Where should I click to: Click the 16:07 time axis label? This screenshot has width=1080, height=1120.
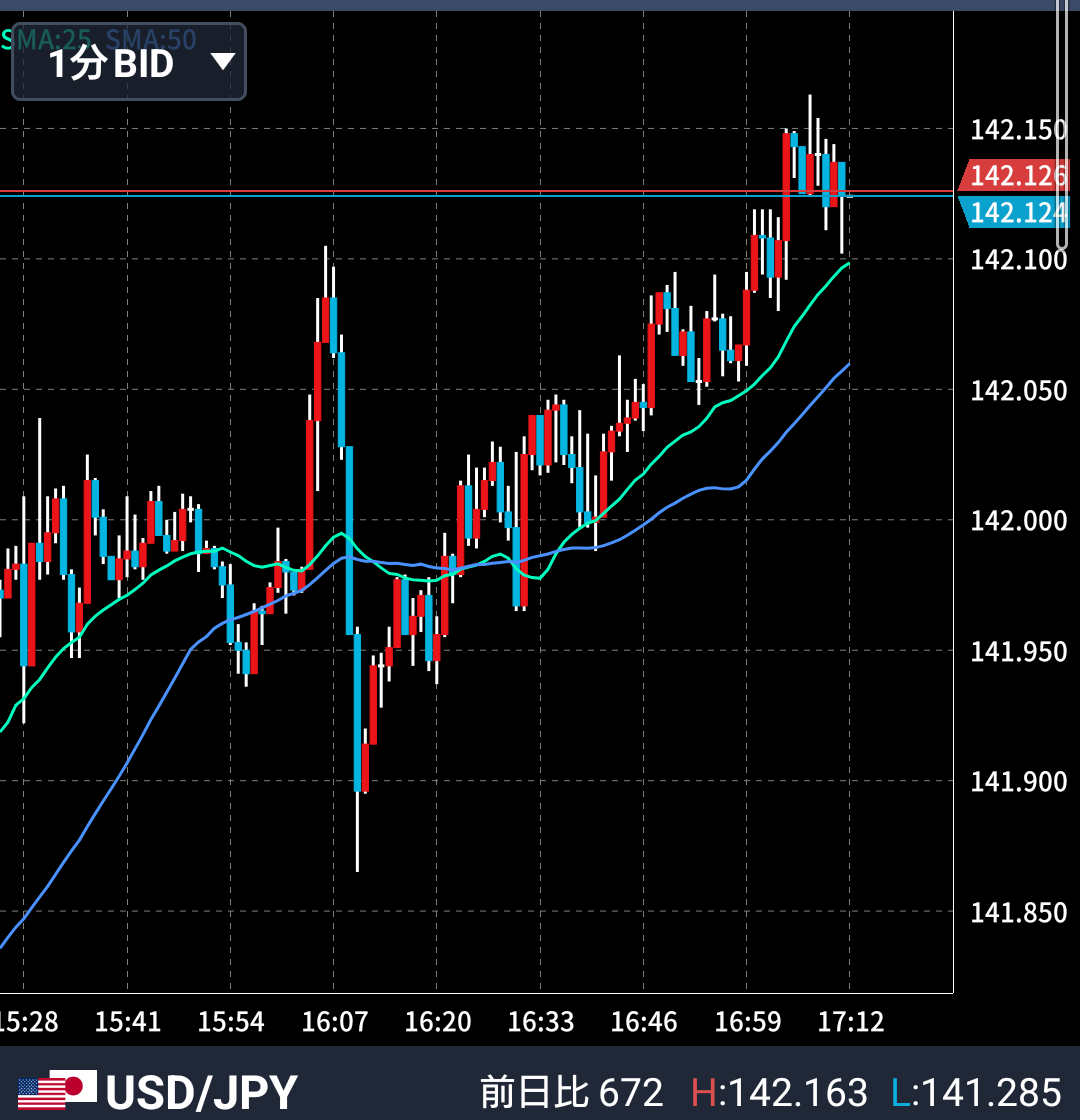tap(334, 1021)
